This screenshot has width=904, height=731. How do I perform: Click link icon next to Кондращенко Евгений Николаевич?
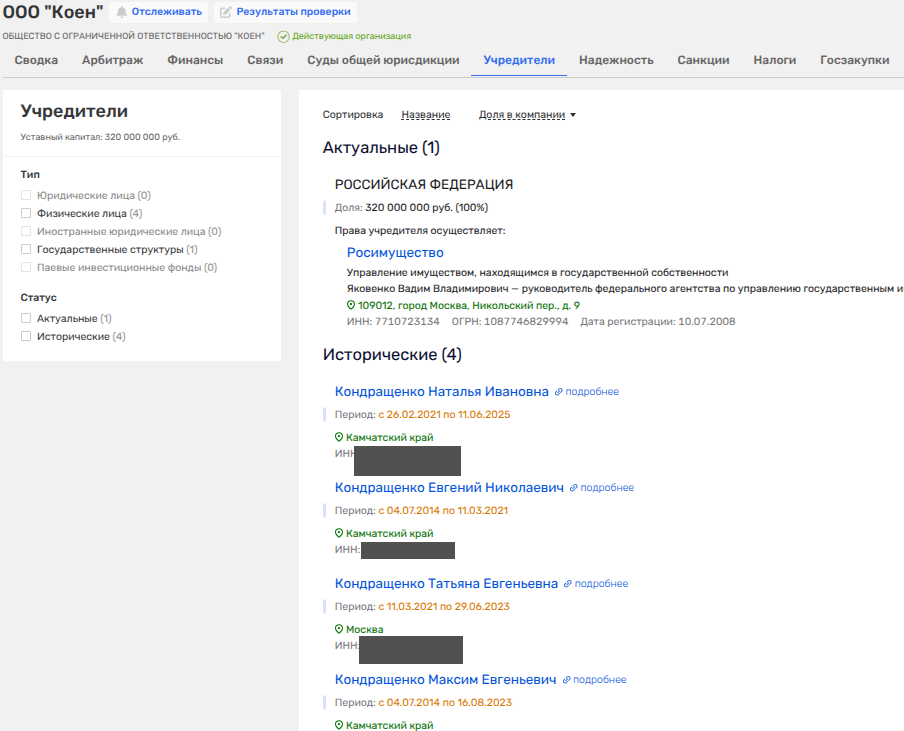573,488
